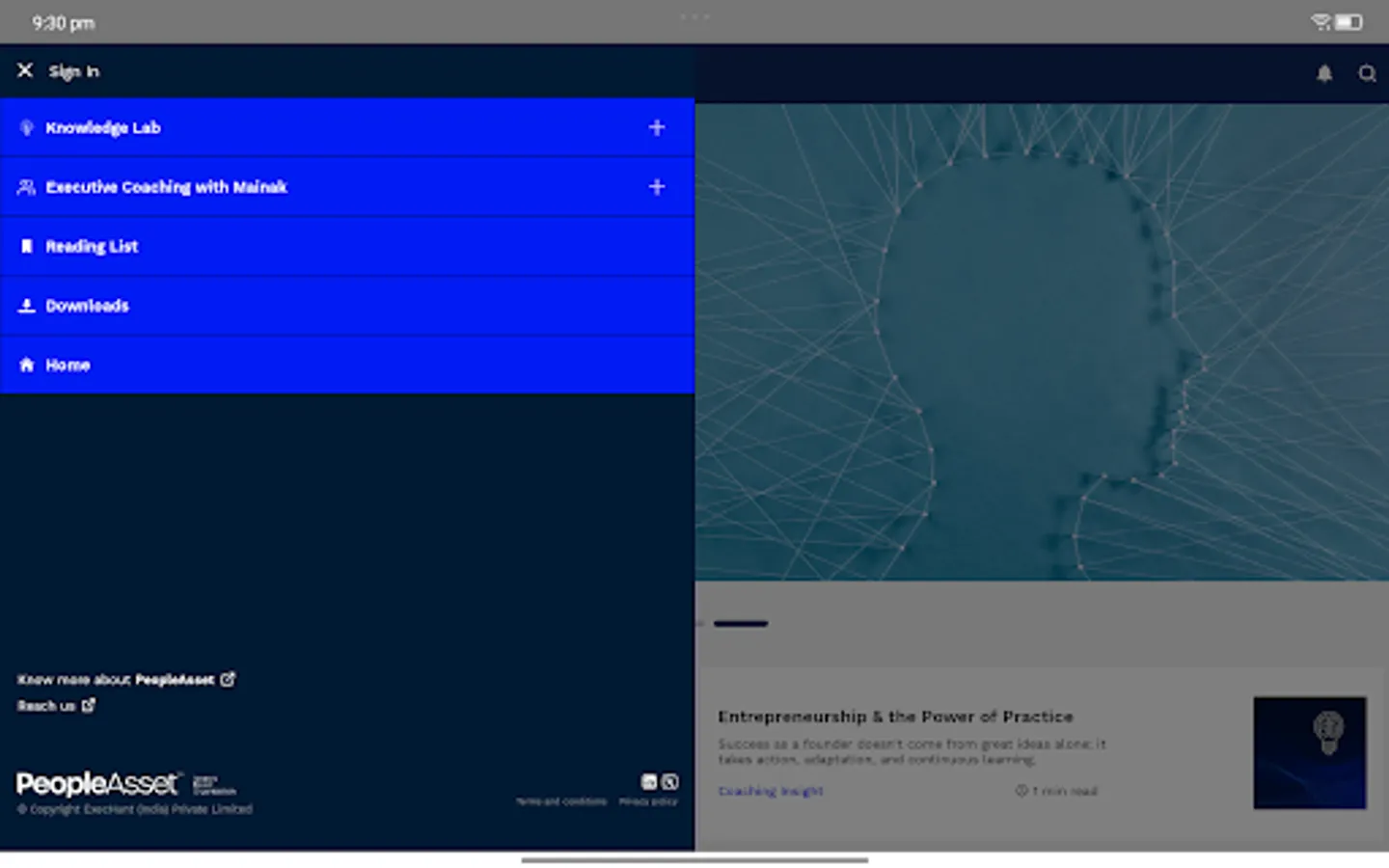This screenshot has height=868, width=1389.
Task: Select the active carousel indicator bar
Action: (741, 624)
